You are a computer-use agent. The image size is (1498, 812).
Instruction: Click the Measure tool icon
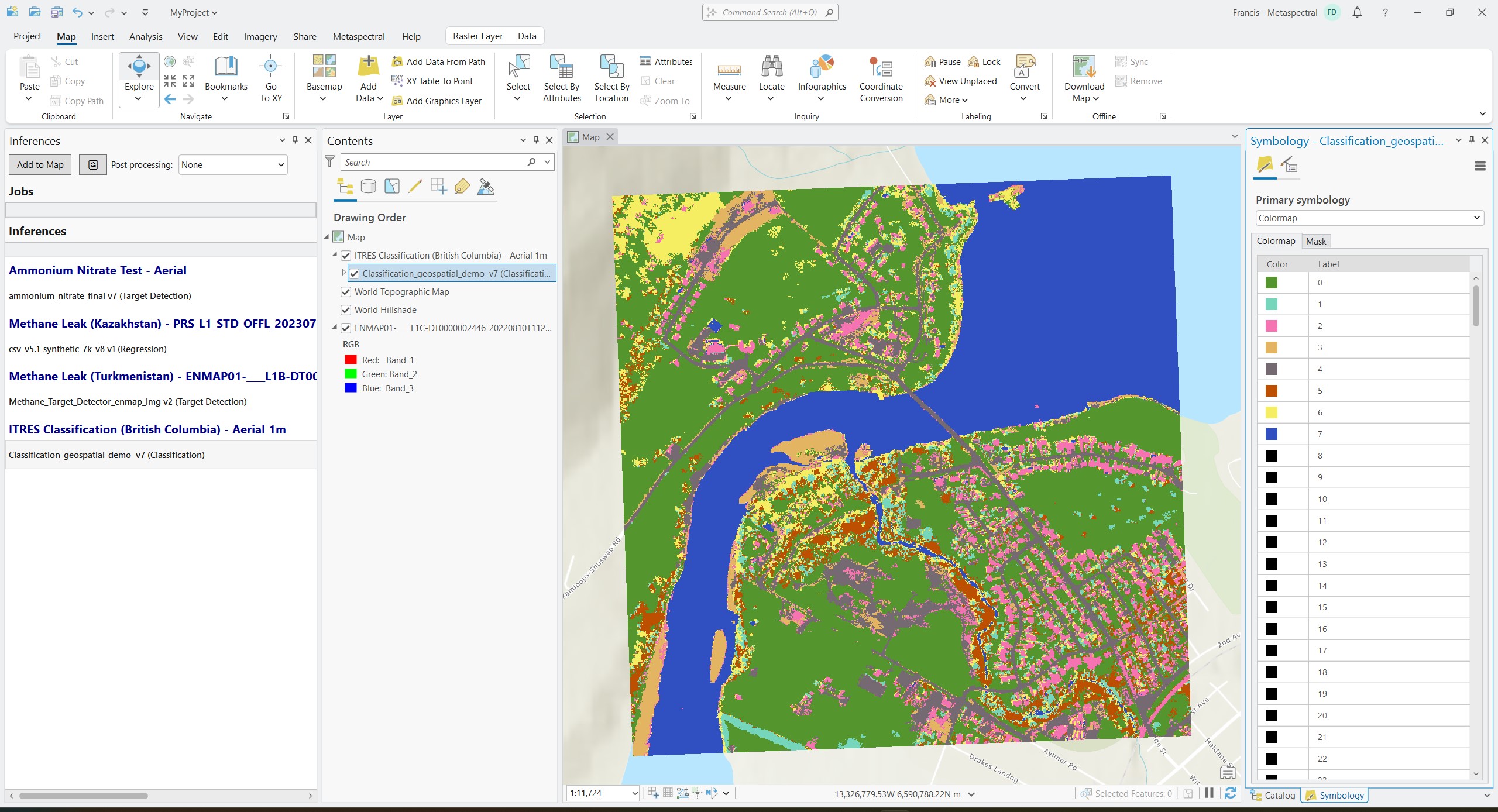[729, 69]
